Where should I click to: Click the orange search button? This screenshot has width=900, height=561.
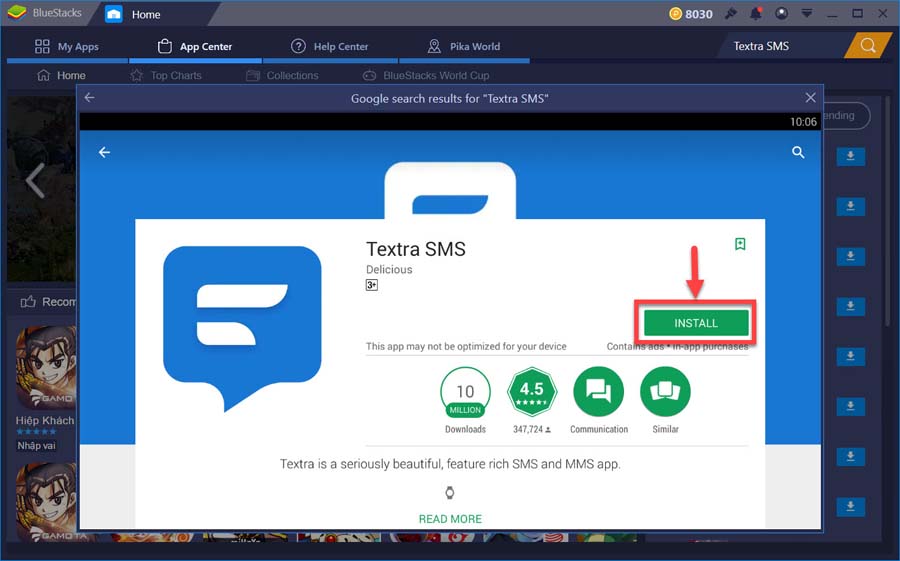tap(868, 45)
